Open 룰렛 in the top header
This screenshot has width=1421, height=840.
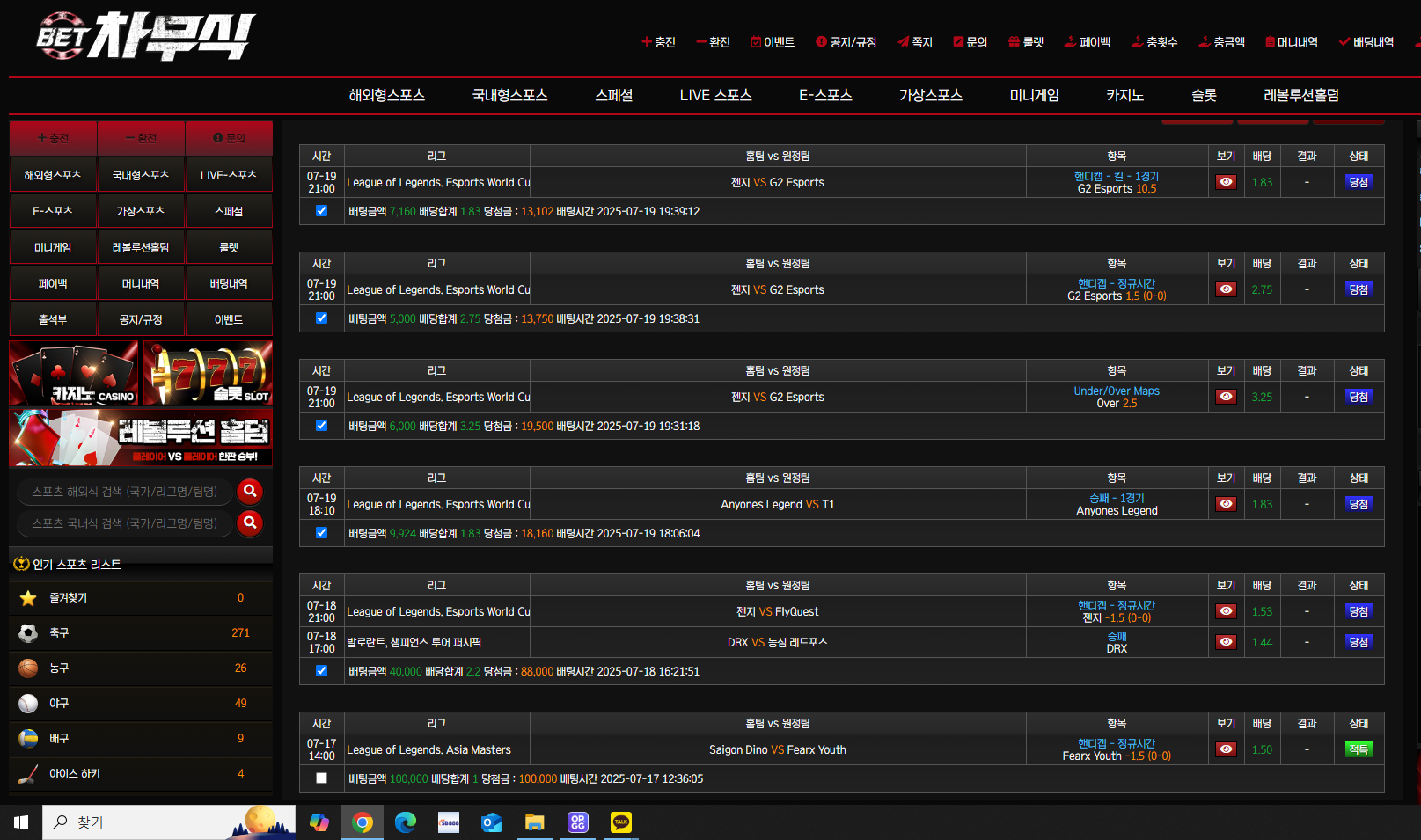1025,42
